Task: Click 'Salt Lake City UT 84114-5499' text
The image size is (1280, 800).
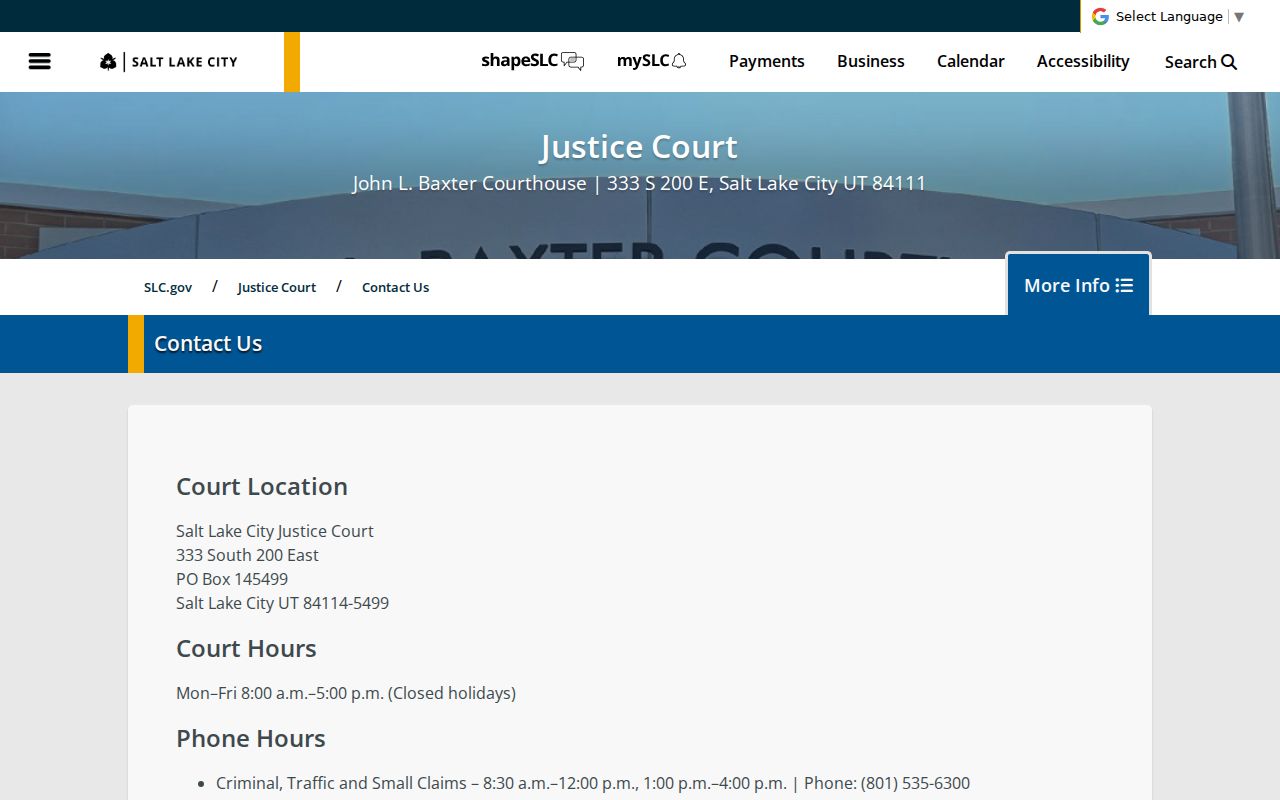Action: pyautogui.click(x=282, y=603)
